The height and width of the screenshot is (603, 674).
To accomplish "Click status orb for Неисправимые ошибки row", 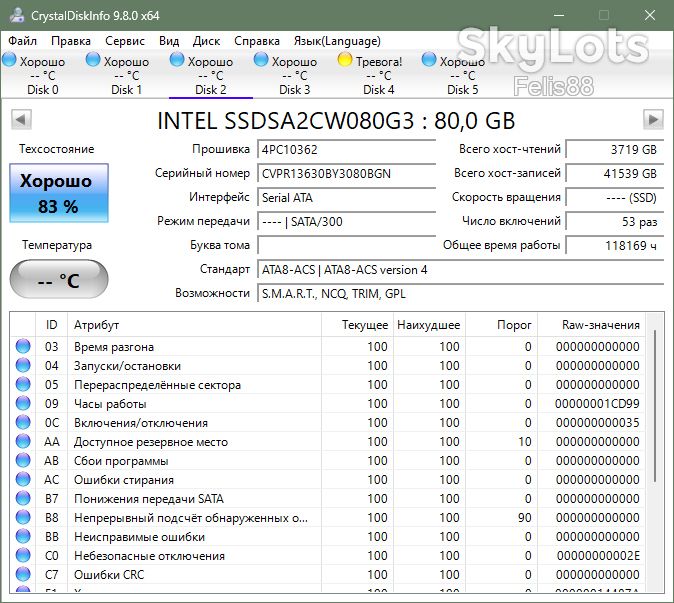I will pyautogui.click(x=23, y=536).
